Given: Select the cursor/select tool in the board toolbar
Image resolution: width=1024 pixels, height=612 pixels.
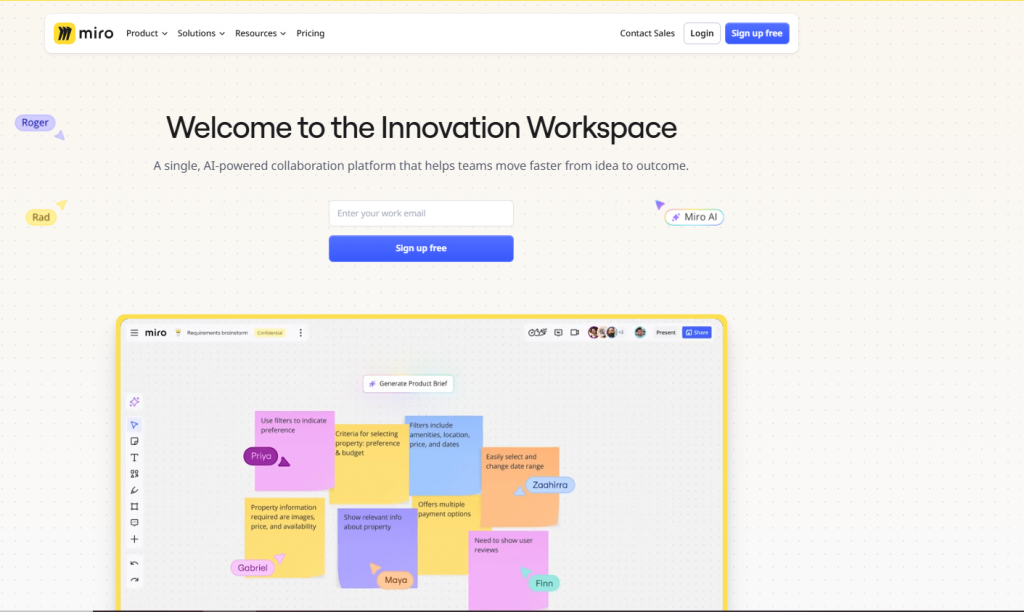Looking at the screenshot, I should (x=134, y=424).
